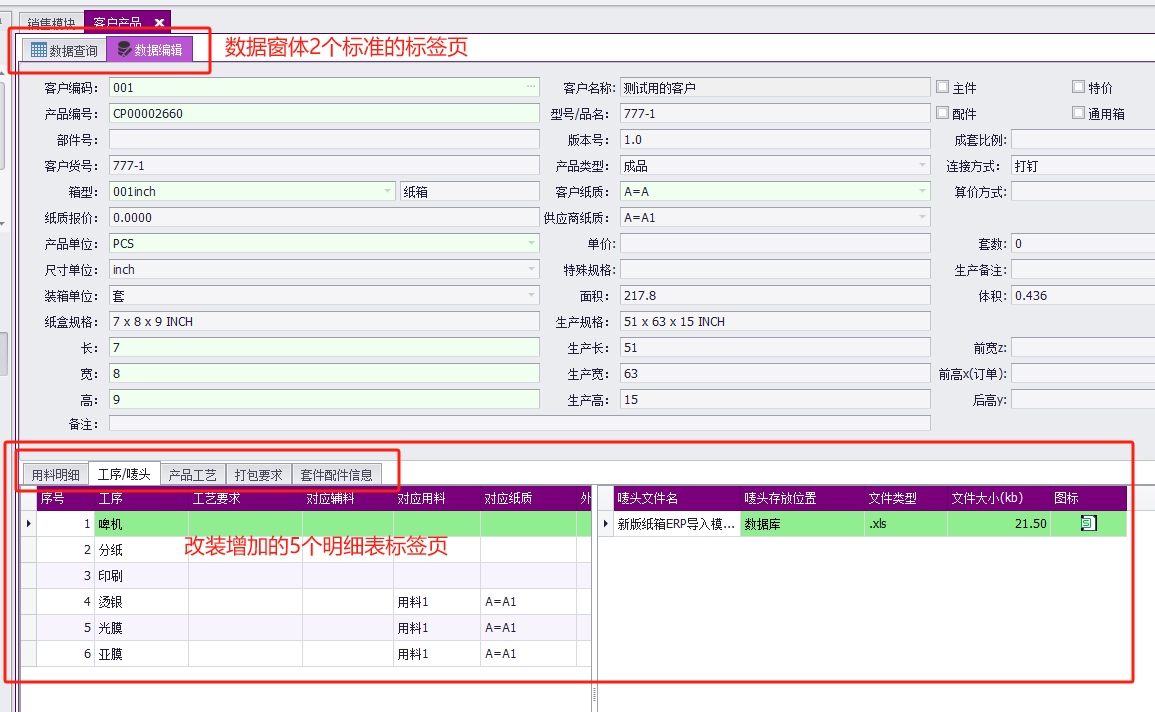Click the 对应辅料 column header
1155x712 pixels.
coord(348,498)
